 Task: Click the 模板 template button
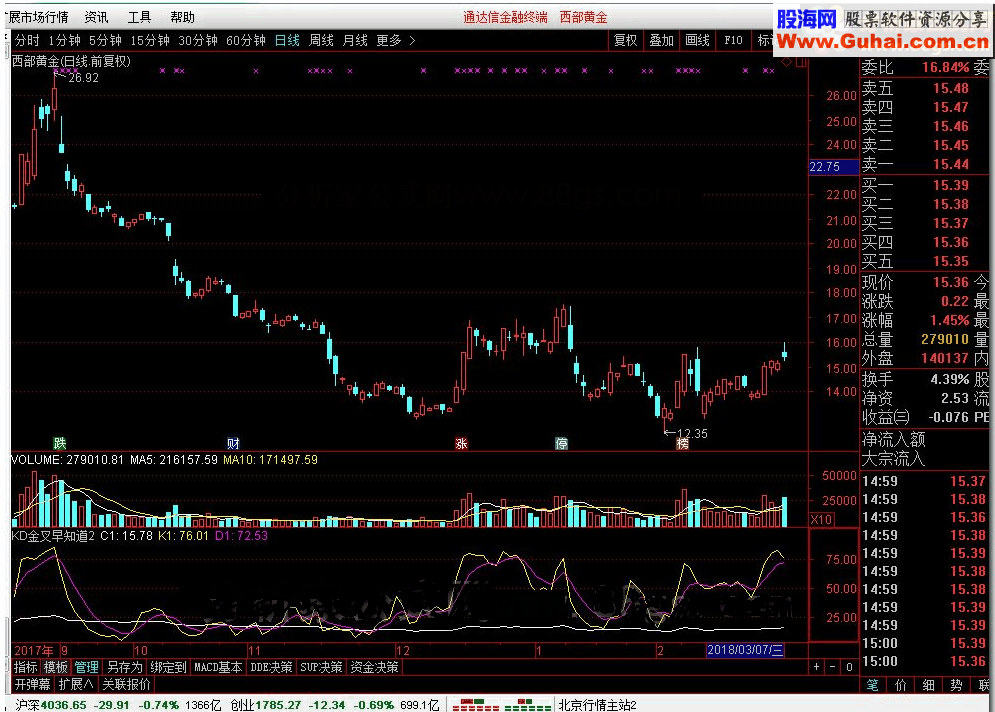click(56, 667)
